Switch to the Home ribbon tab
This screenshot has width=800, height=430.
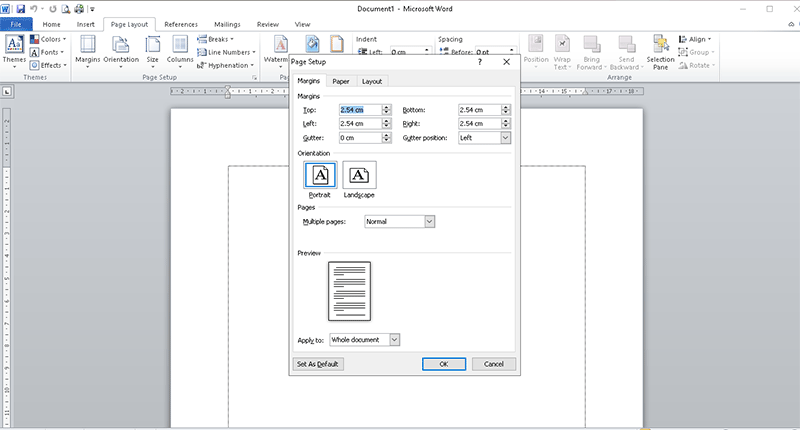(x=52, y=24)
